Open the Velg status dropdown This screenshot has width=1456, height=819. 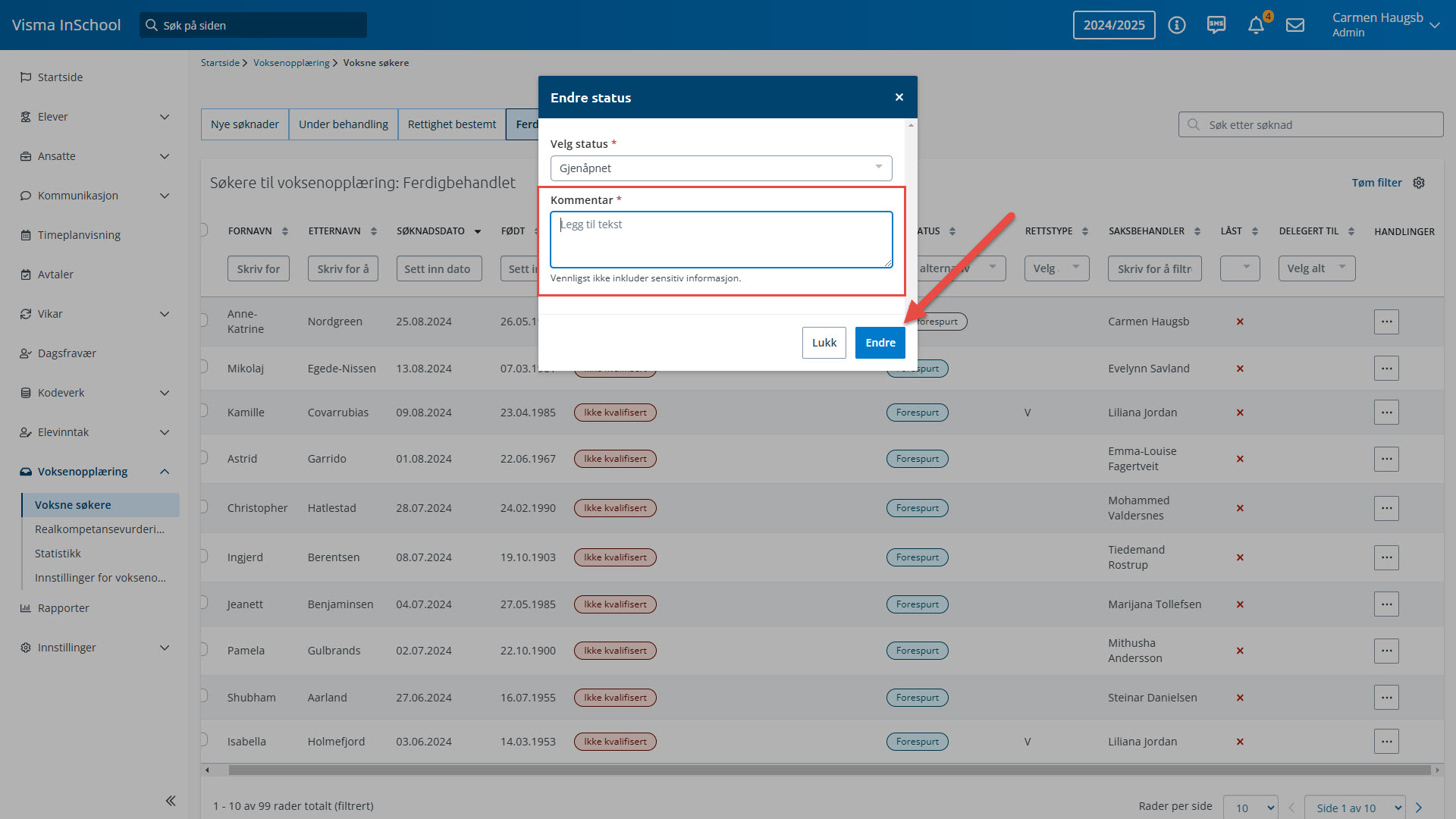[720, 168]
